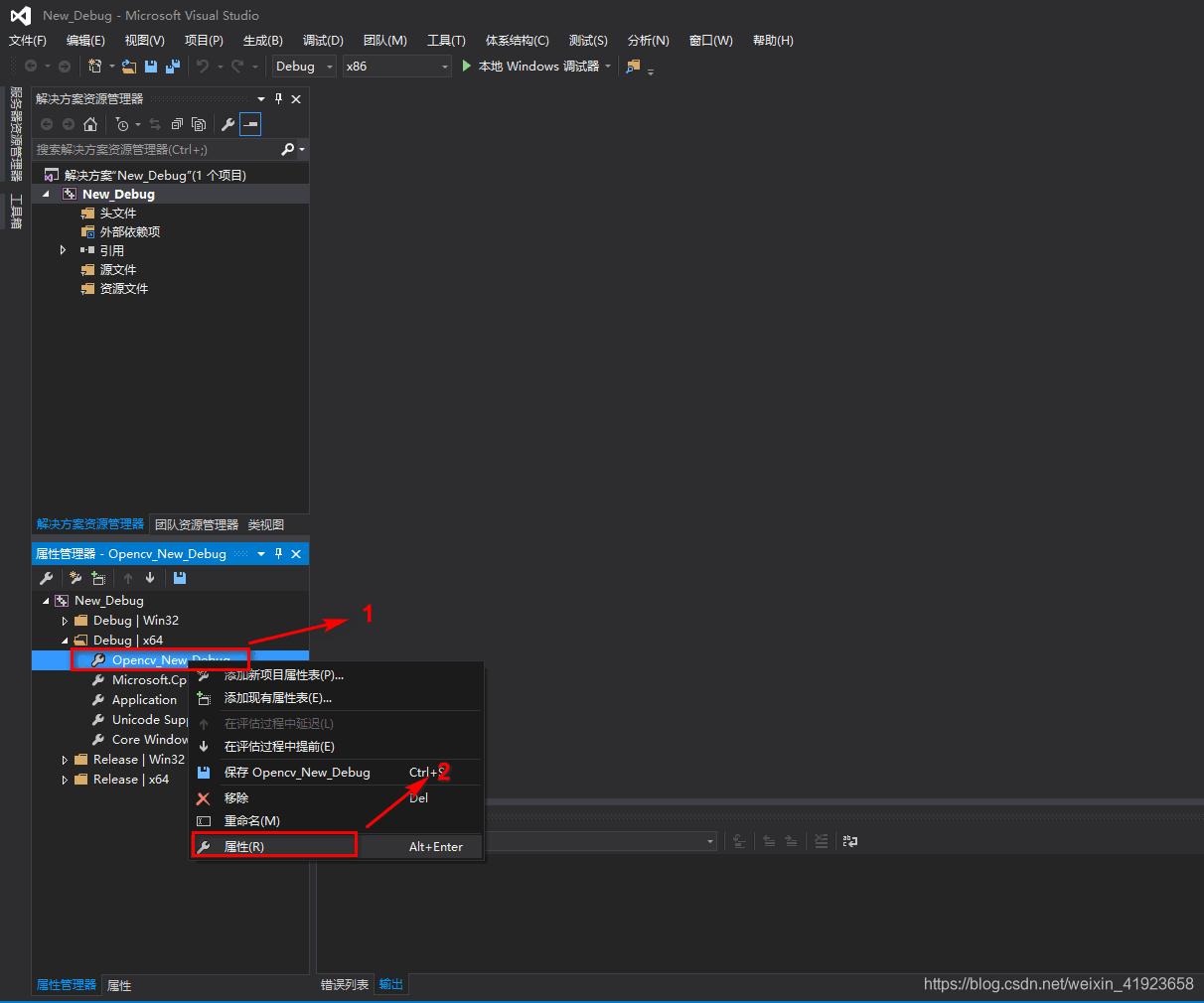Click the wrench Properties icon in Solution Explorer toolbar
The image size is (1204, 1003).
[x=227, y=124]
